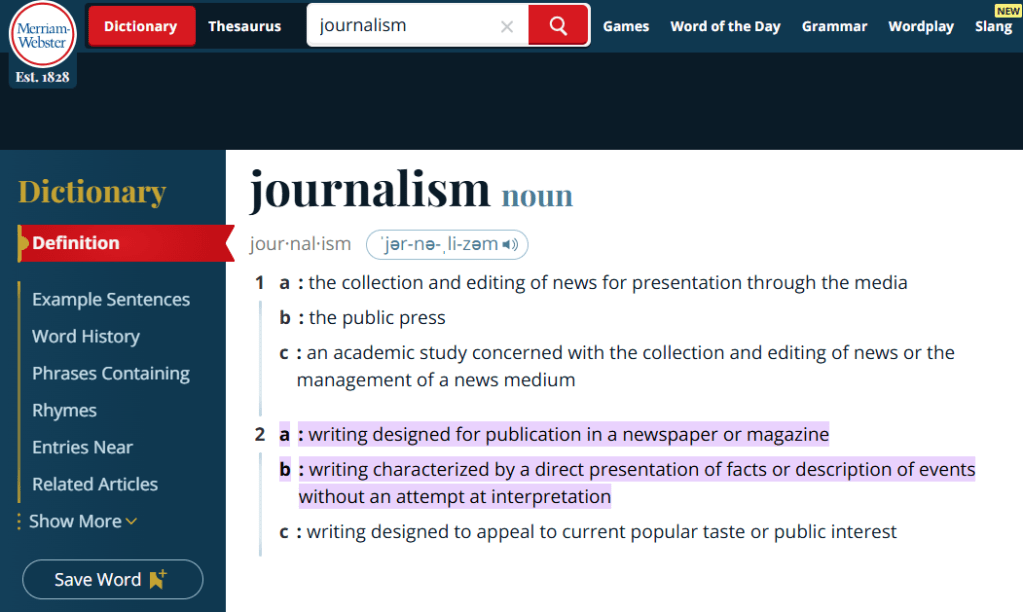1023x612 pixels.
Task: Open Phrases Containing in sidebar
Action: (111, 374)
